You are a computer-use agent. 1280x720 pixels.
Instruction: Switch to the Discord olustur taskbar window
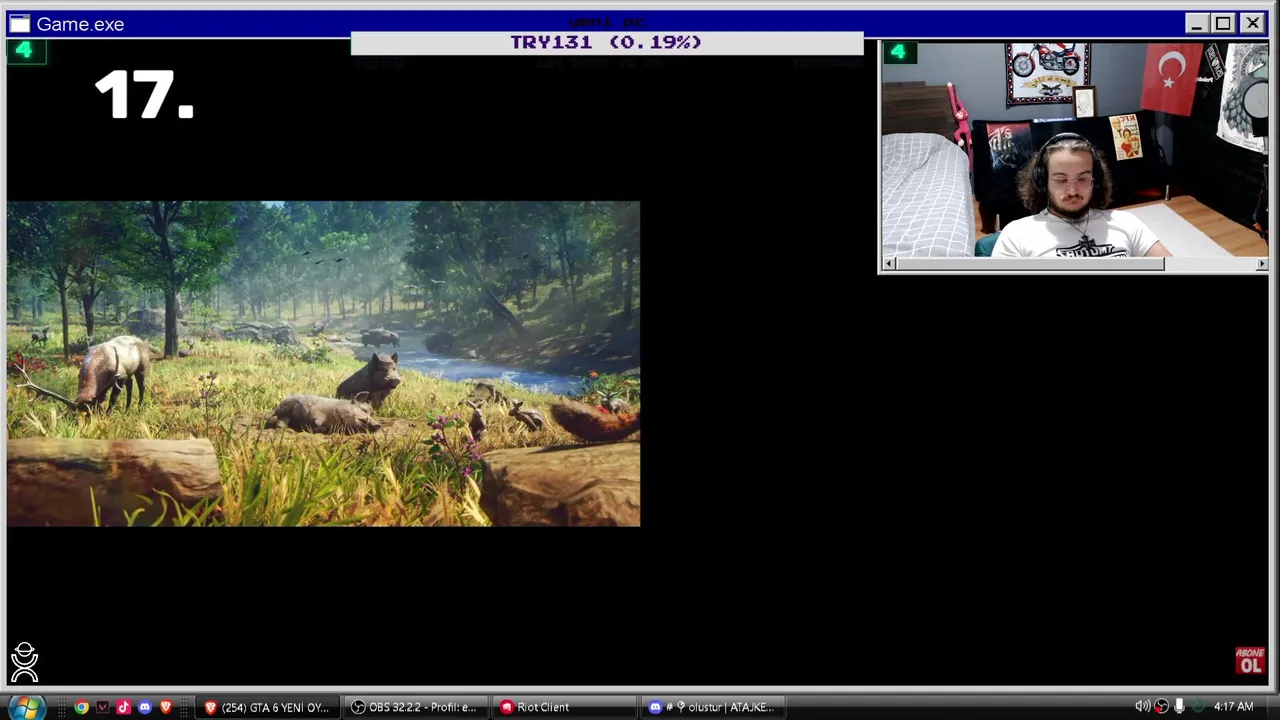[711, 707]
